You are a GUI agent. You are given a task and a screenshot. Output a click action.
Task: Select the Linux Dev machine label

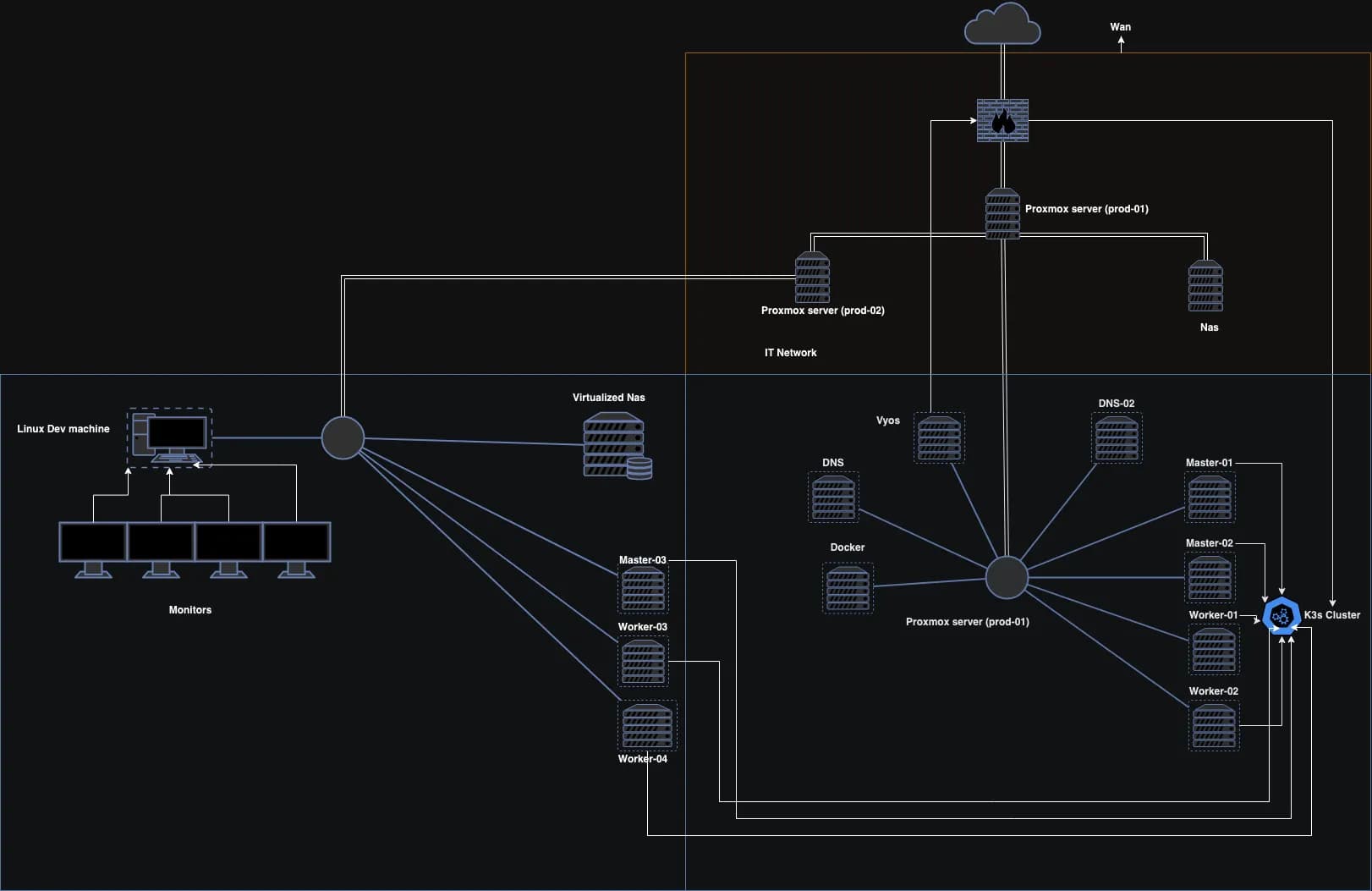click(x=63, y=429)
